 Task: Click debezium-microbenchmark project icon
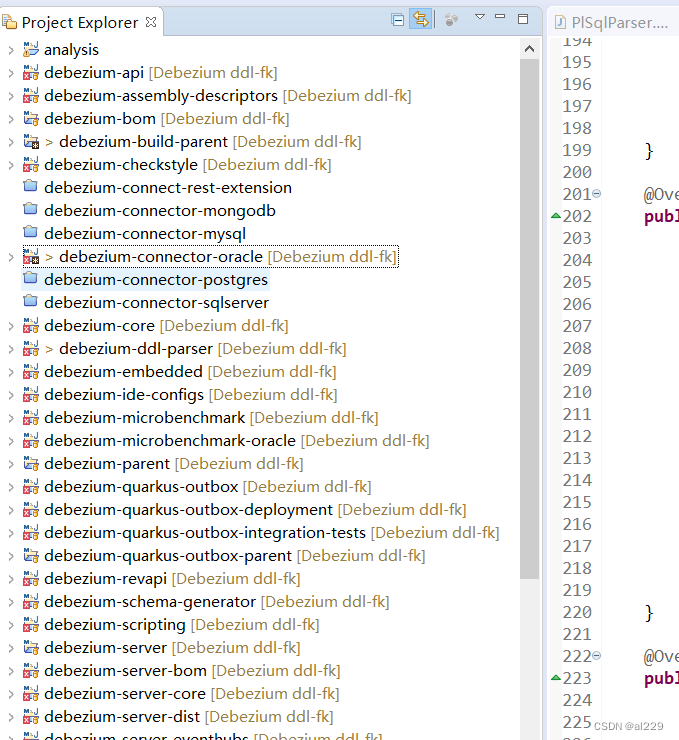pos(31,417)
